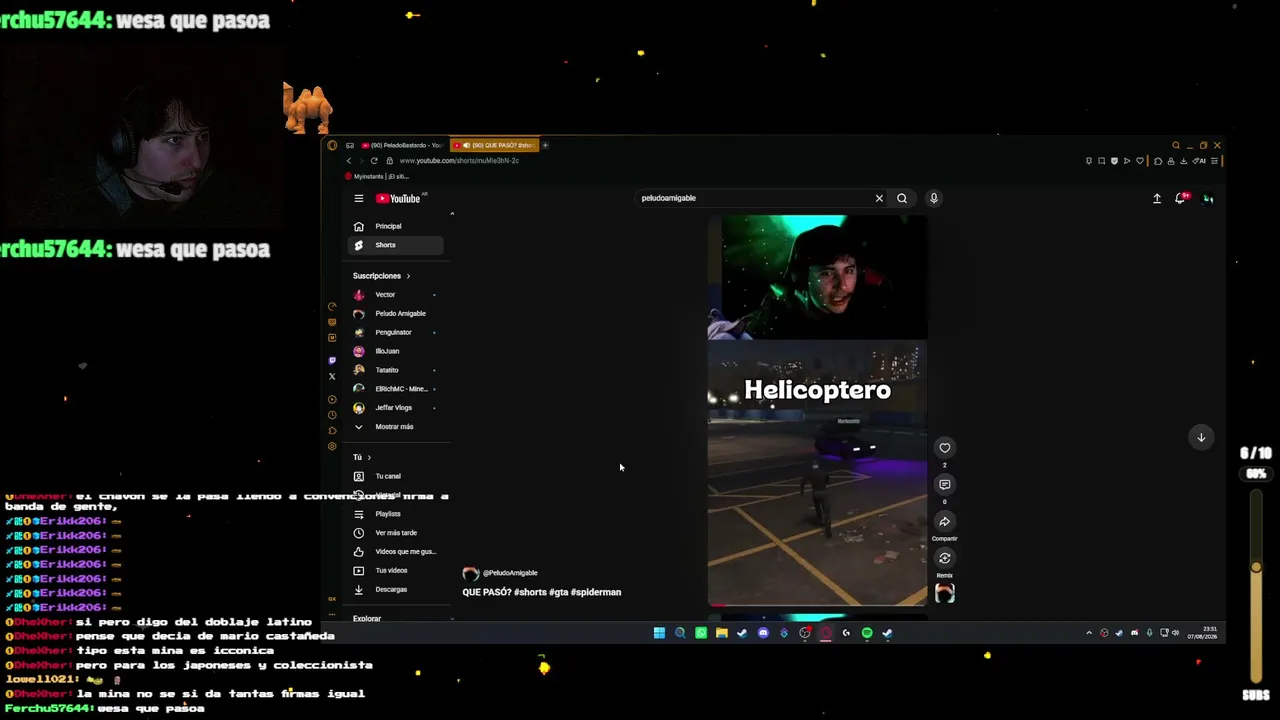Open comments on the short
The image size is (1280, 720).
[945, 485]
